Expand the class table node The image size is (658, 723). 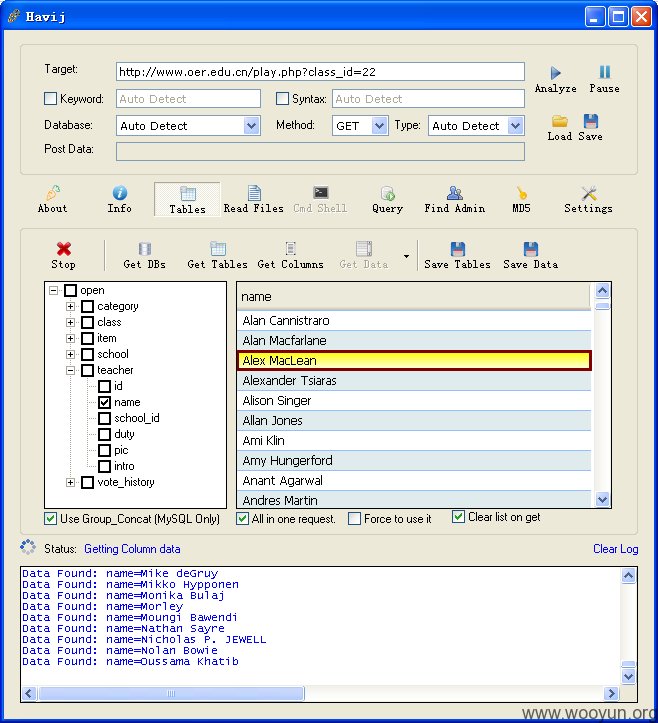[x=71, y=322]
